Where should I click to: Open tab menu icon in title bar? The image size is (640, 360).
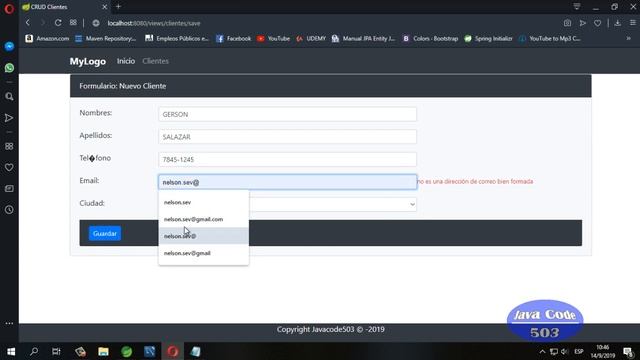click(577, 7)
